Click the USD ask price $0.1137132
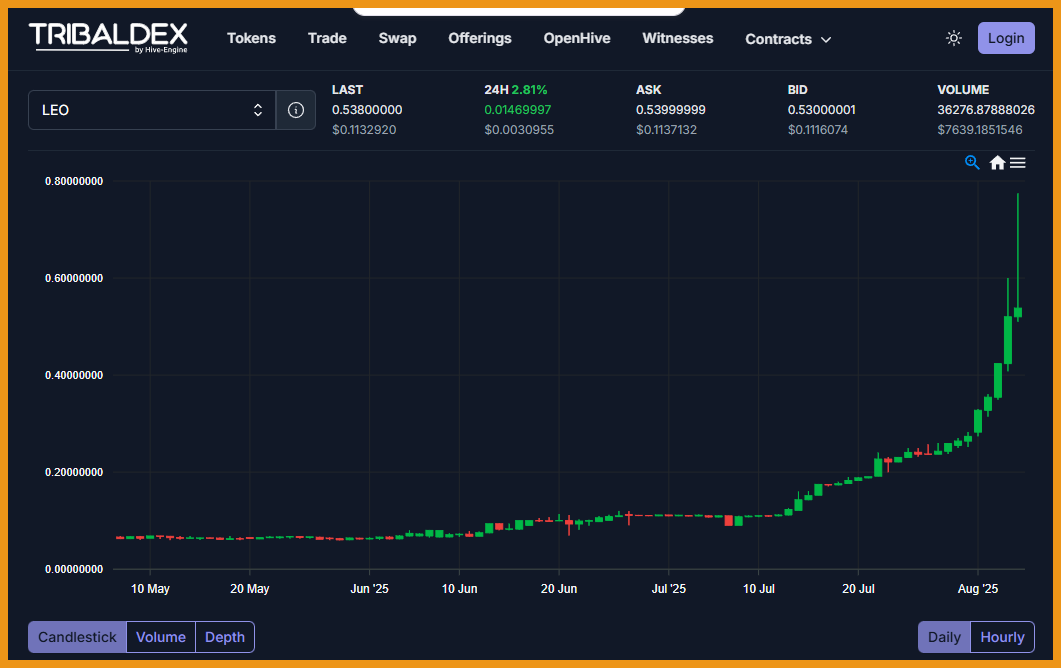 tap(667, 129)
